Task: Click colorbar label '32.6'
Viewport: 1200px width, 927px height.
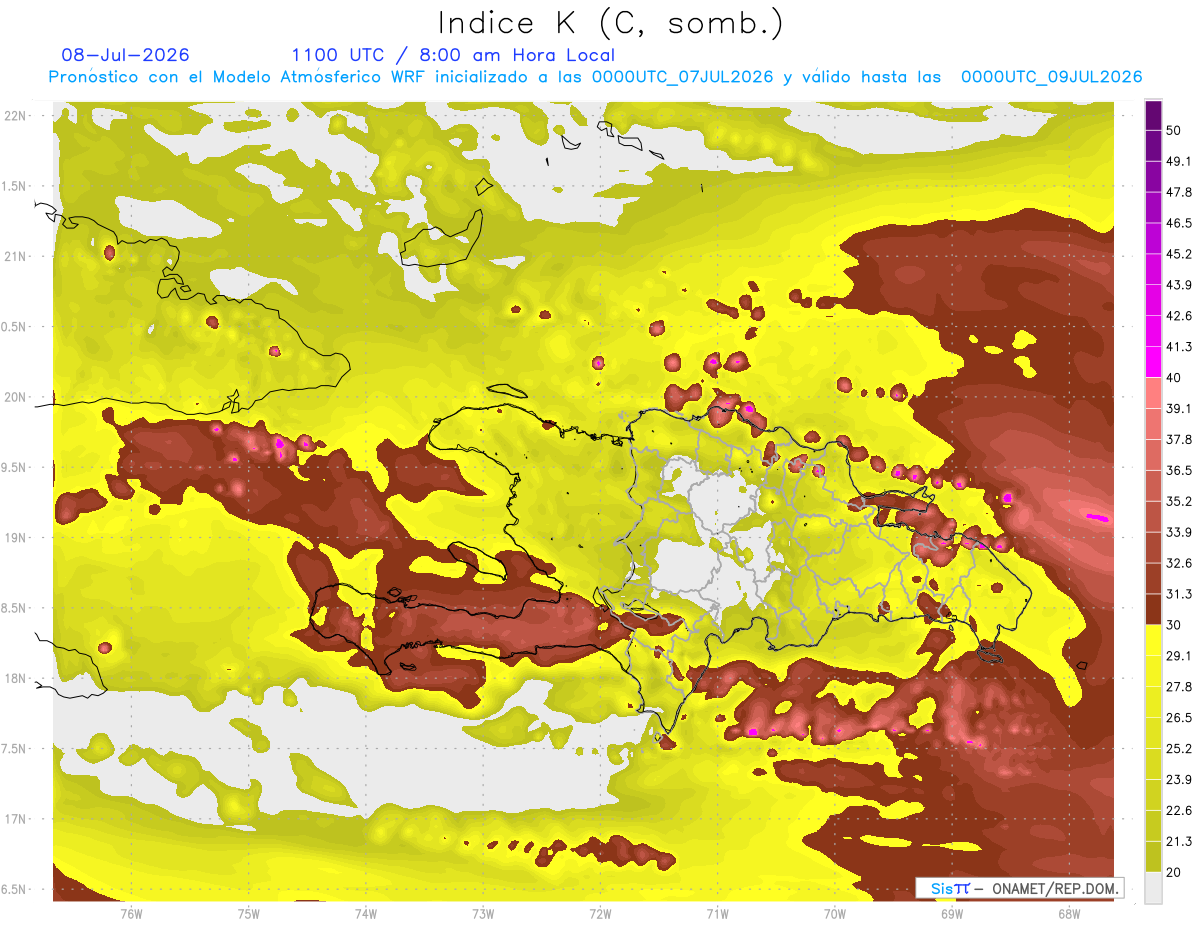Action: point(1178,563)
